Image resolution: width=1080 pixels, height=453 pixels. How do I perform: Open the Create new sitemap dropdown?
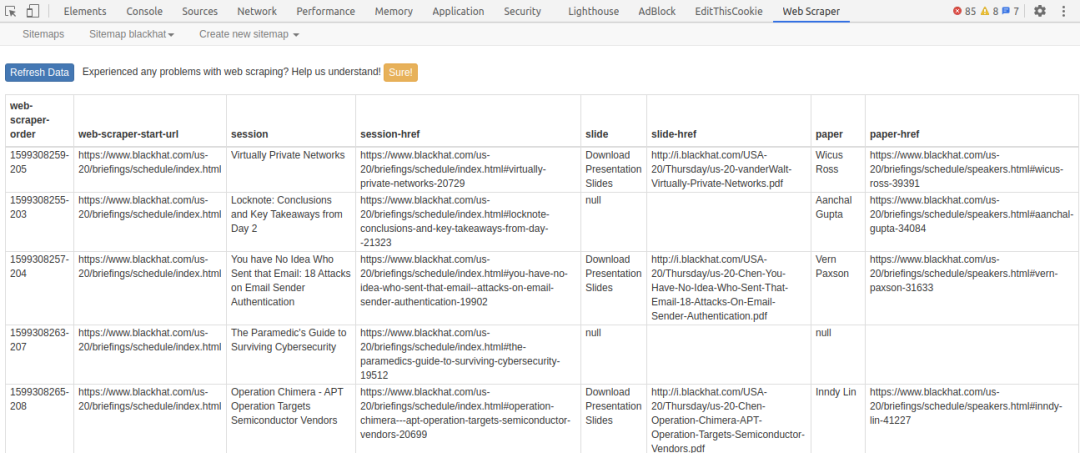click(249, 34)
